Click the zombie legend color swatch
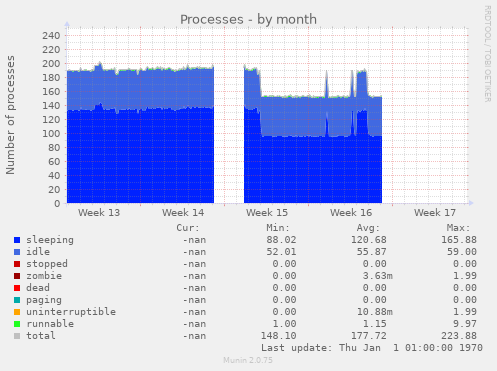497x371 pixels. coord(17,276)
